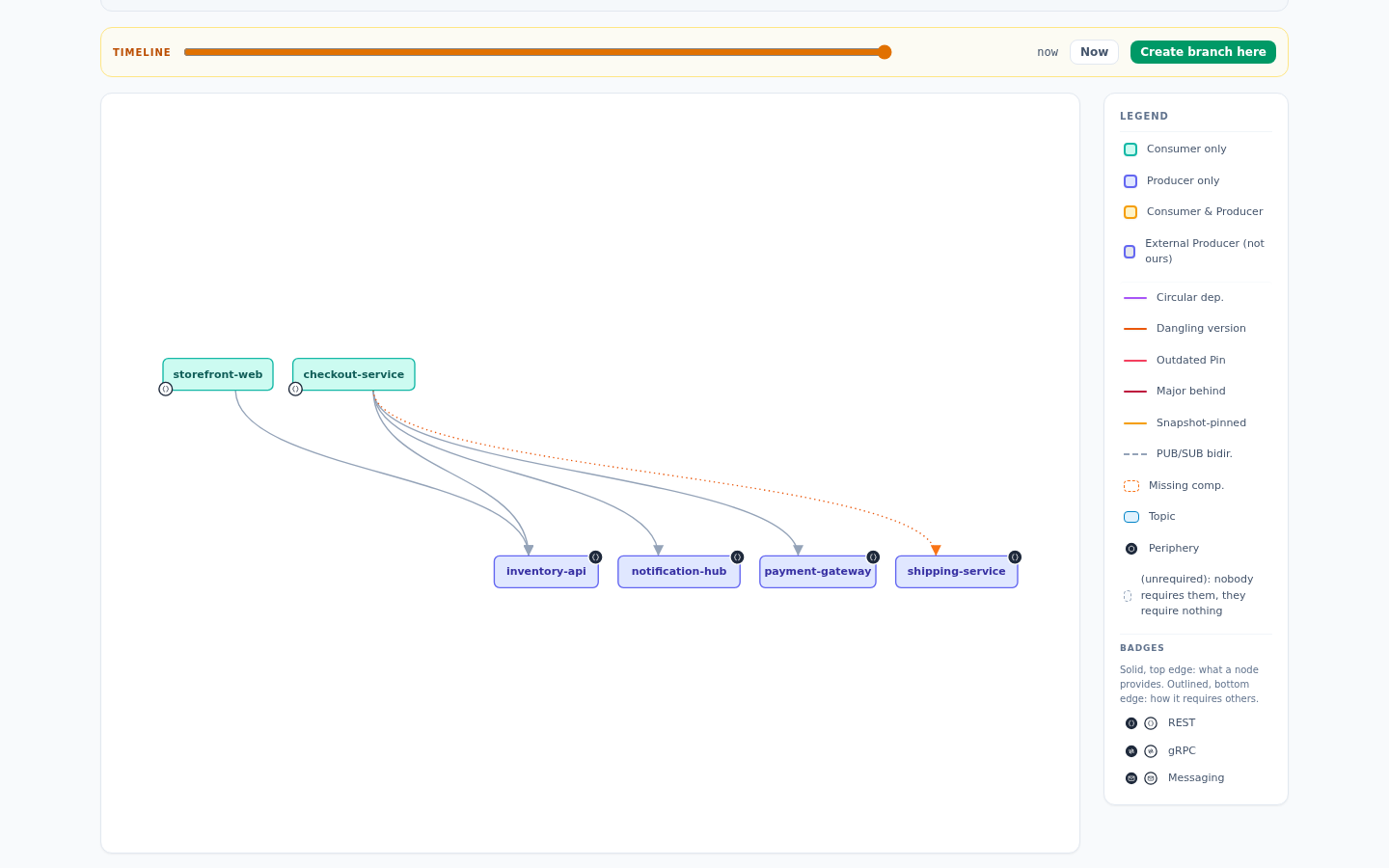Screen dimensions: 1389x868
Task: Click the BADGES heading
Action: point(1142,648)
